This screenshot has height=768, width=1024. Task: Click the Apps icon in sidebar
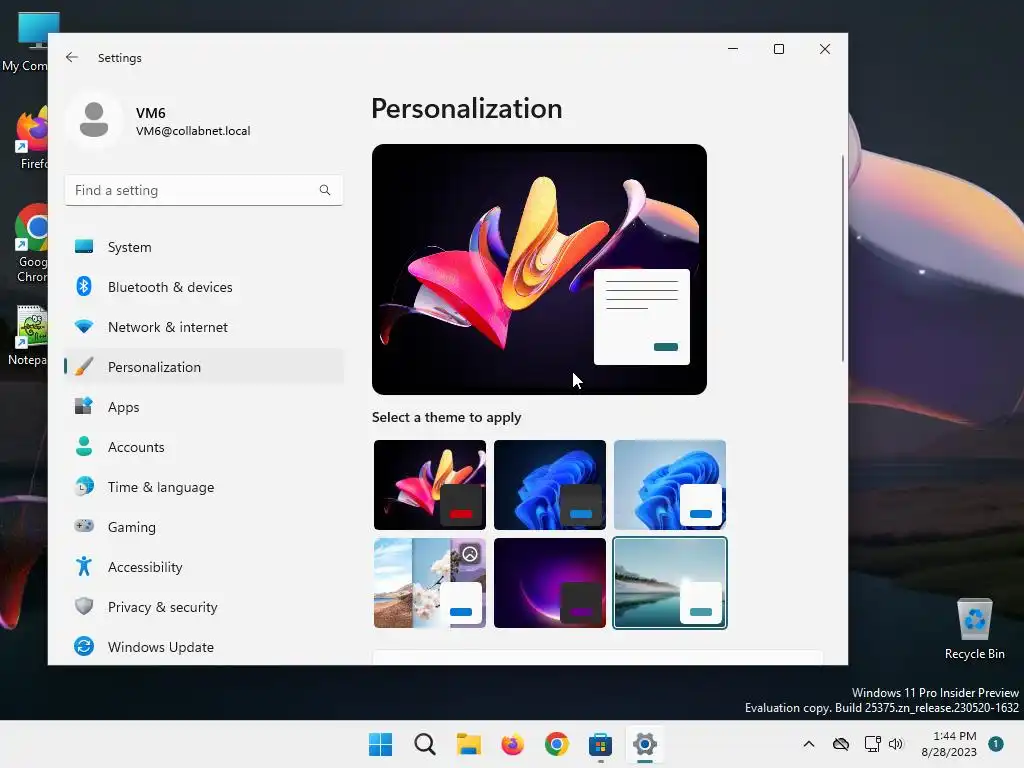tap(84, 406)
